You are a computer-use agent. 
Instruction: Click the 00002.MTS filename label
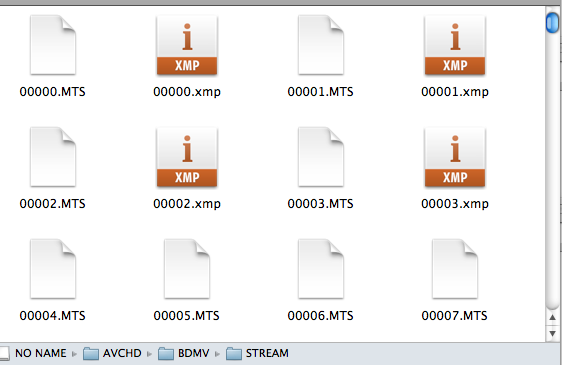[53, 204]
